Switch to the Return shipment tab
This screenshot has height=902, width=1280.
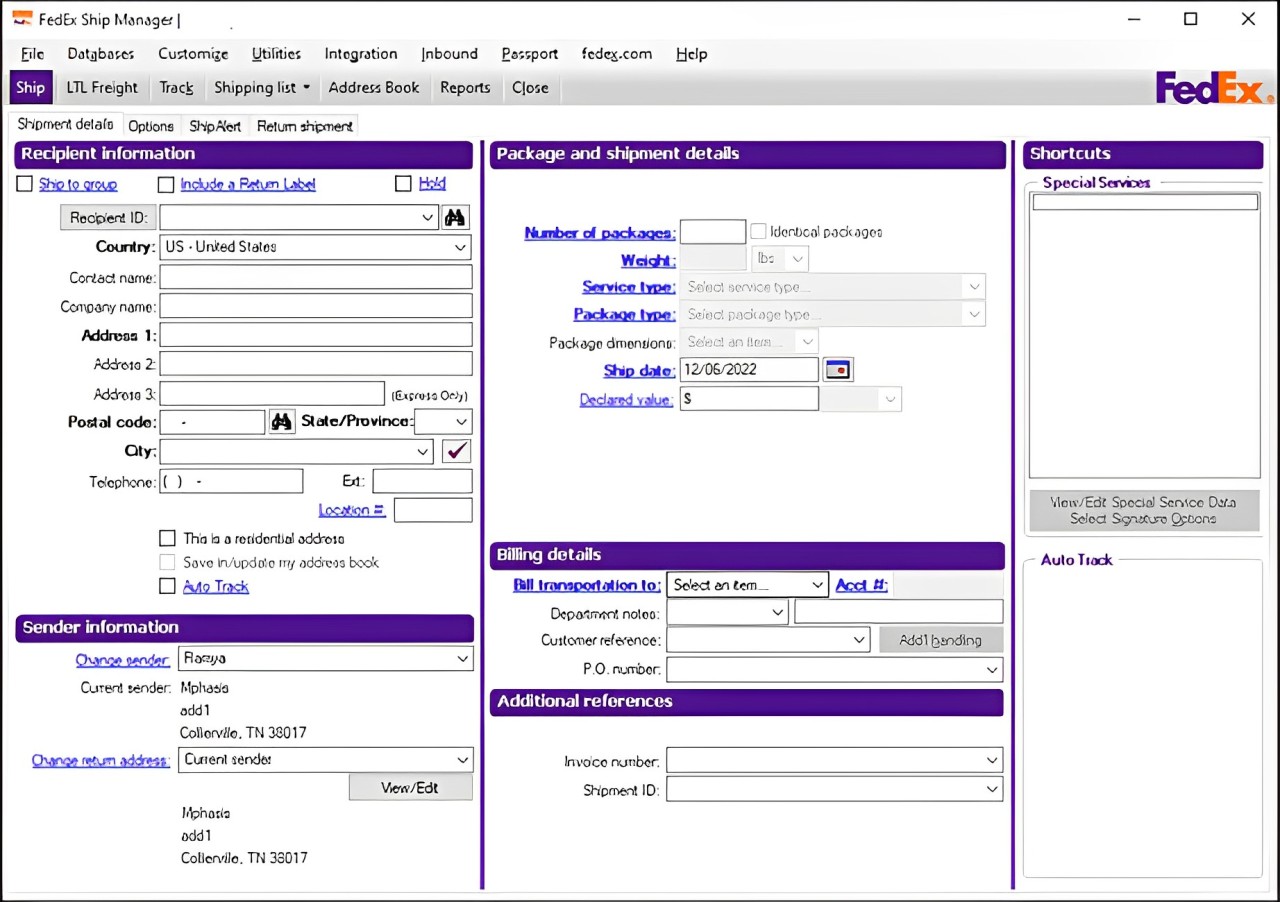point(305,126)
